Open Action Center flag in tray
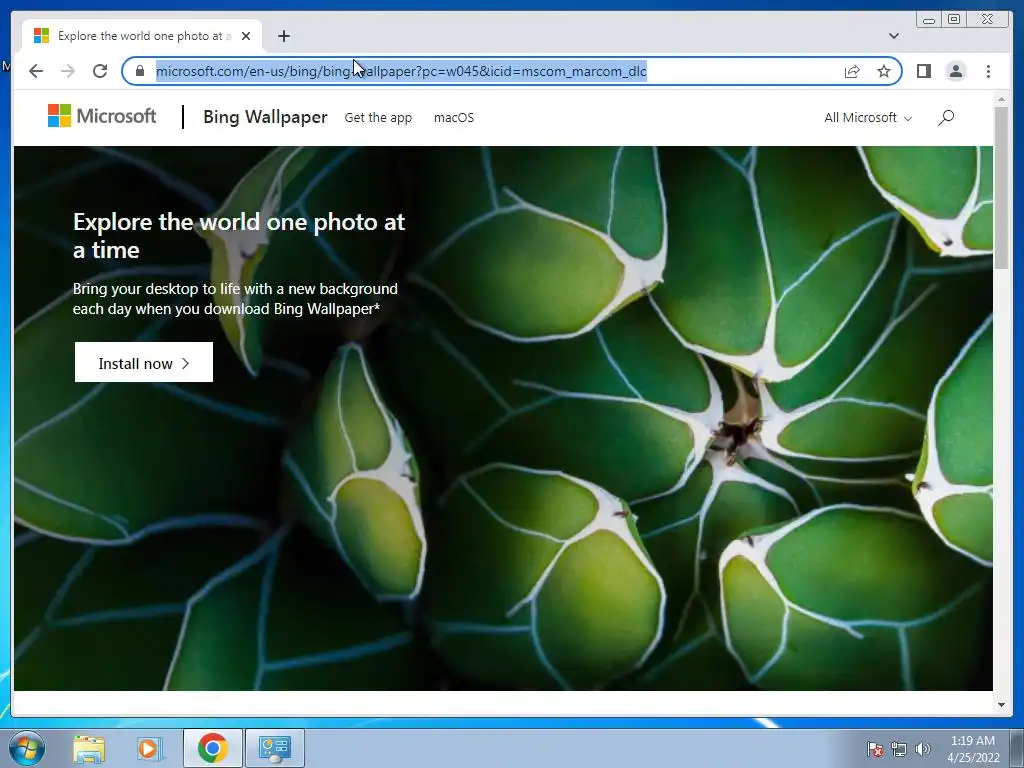 pos(874,749)
